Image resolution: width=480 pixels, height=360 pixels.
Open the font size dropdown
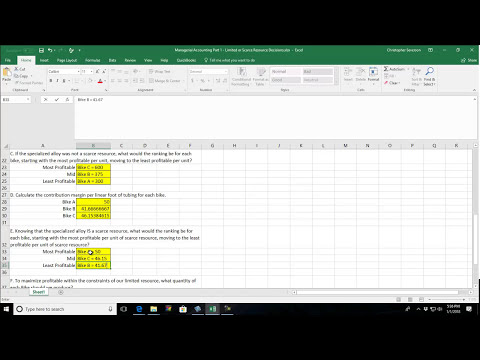92,71
